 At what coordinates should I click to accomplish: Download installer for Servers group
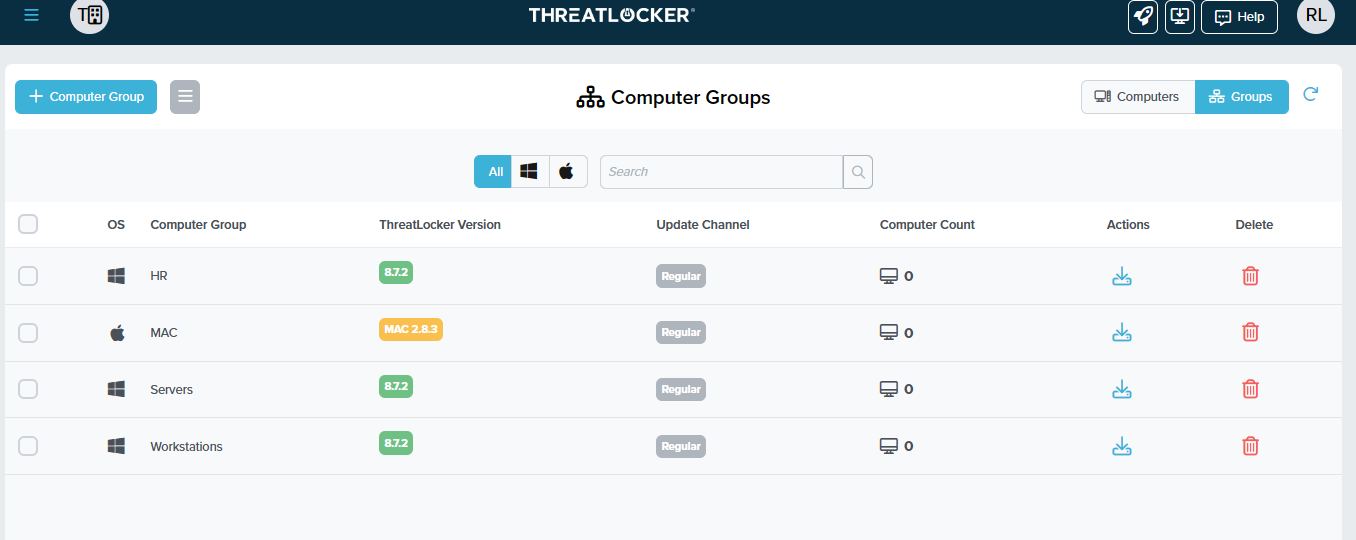(1122, 389)
